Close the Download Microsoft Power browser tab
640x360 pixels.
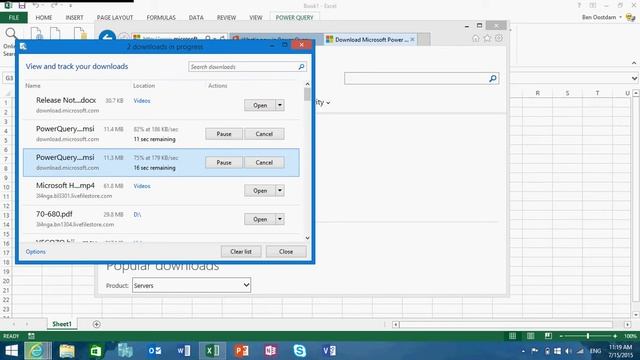pyautogui.click(x=412, y=39)
